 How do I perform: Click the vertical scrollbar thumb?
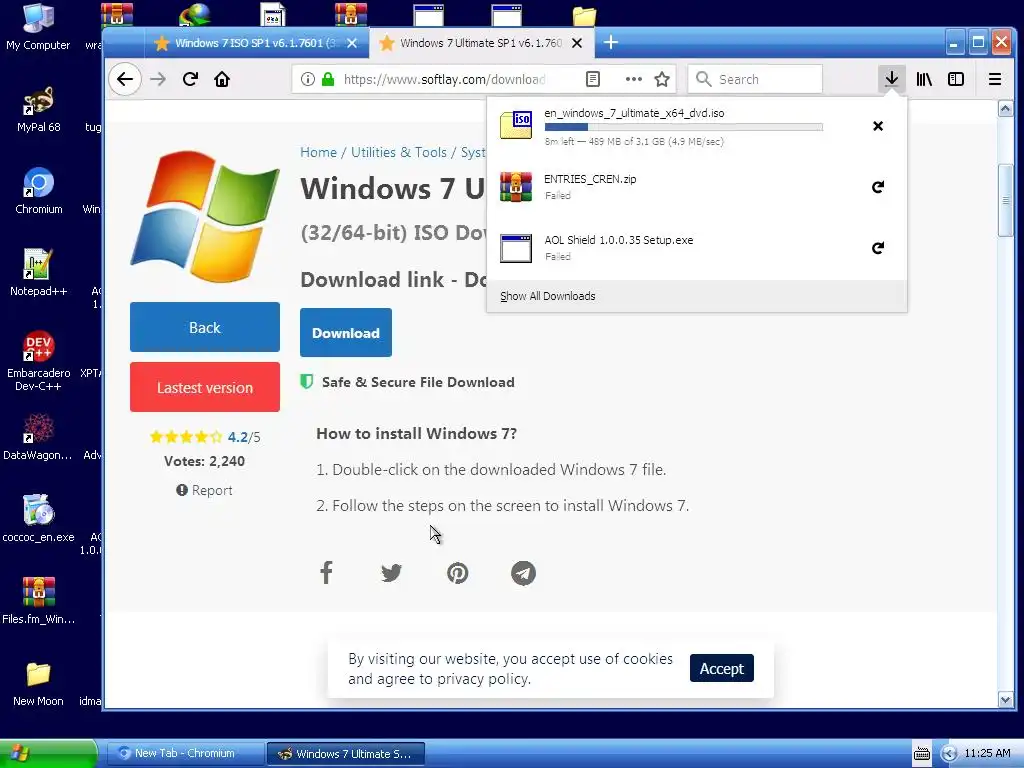(1005, 200)
